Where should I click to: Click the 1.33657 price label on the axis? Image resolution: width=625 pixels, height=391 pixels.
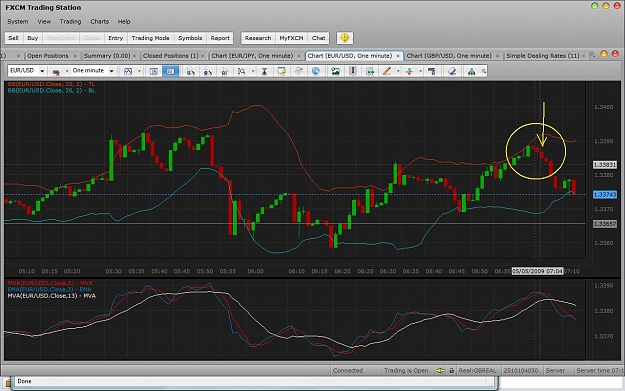click(605, 224)
